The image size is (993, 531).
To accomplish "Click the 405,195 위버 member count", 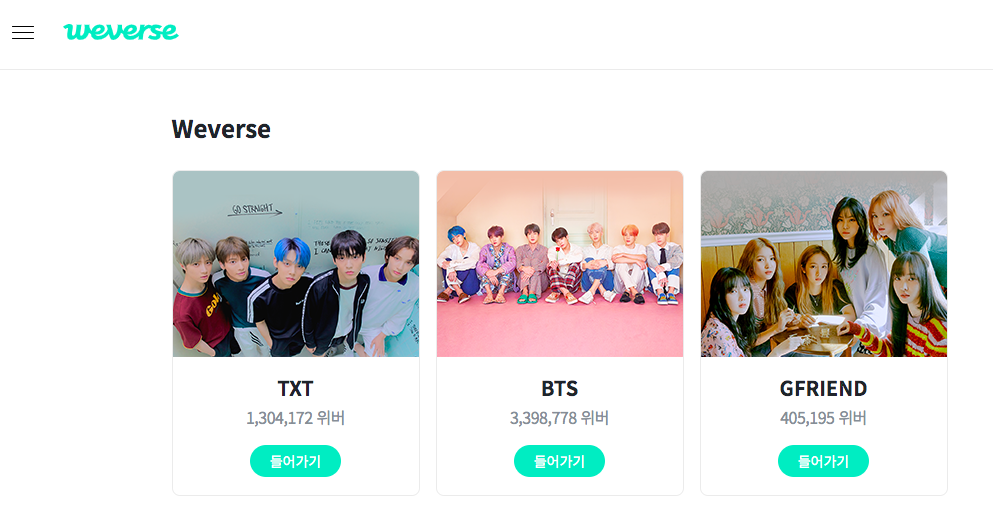I will pos(823,418).
